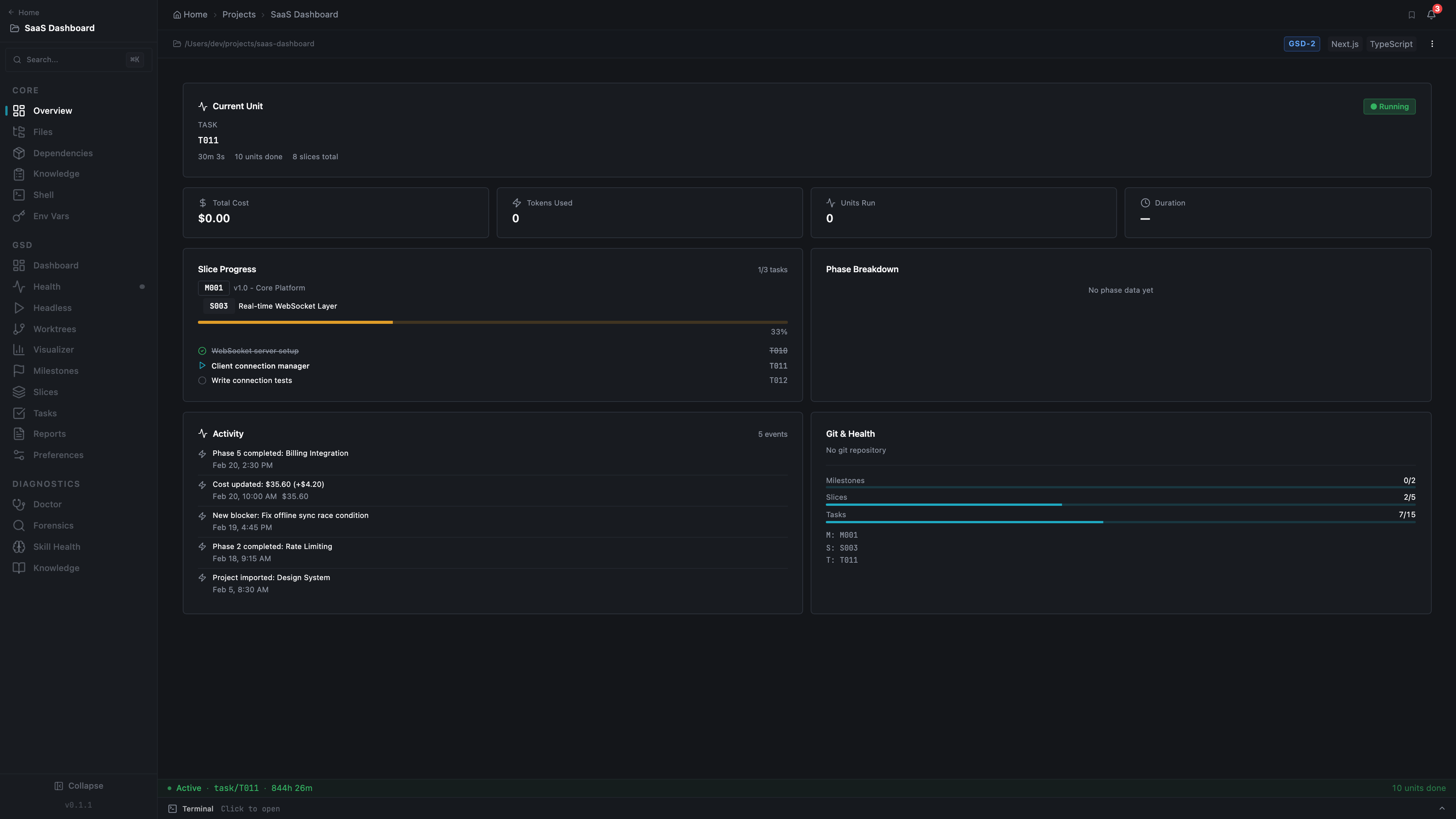Select the Dependencies sidebar icon
Screen dimensions: 1456x819
pyautogui.click(x=19, y=152)
